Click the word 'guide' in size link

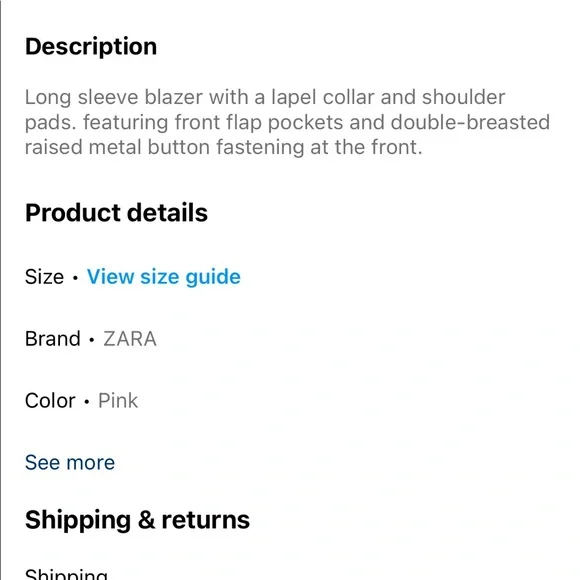tap(213, 278)
